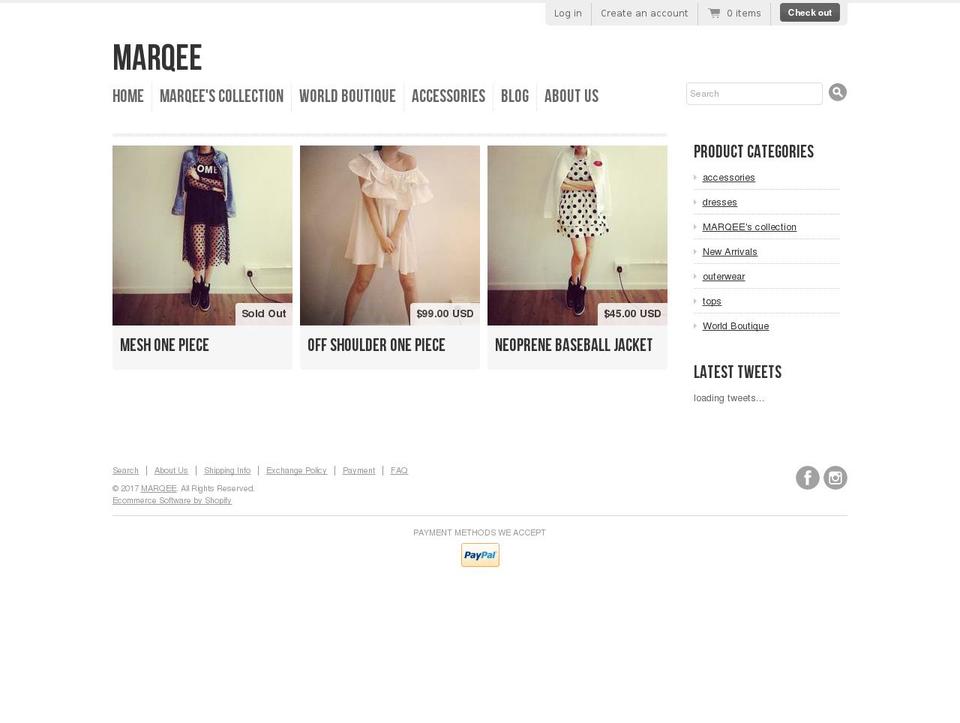Select the accessories category link

tap(729, 178)
